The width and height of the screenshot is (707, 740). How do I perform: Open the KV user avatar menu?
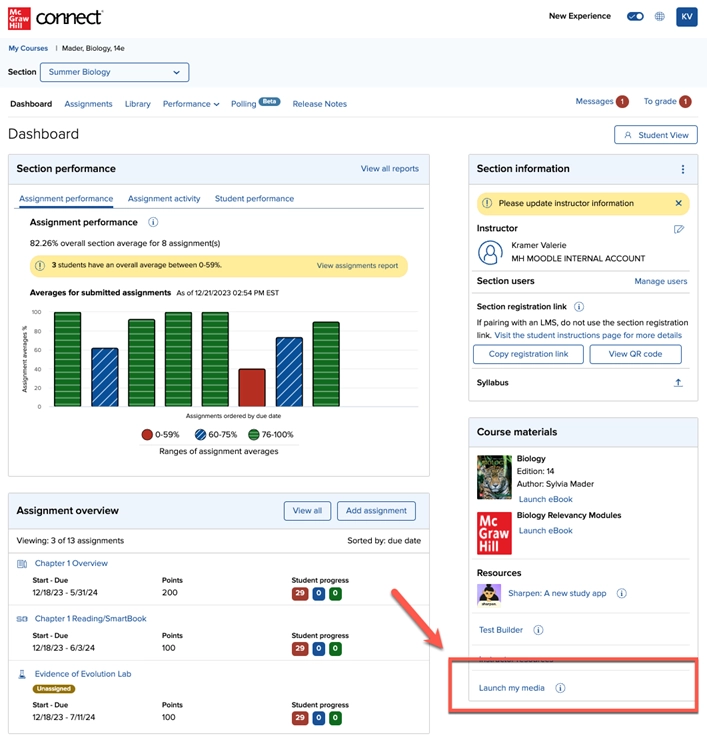[x=687, y=17]
